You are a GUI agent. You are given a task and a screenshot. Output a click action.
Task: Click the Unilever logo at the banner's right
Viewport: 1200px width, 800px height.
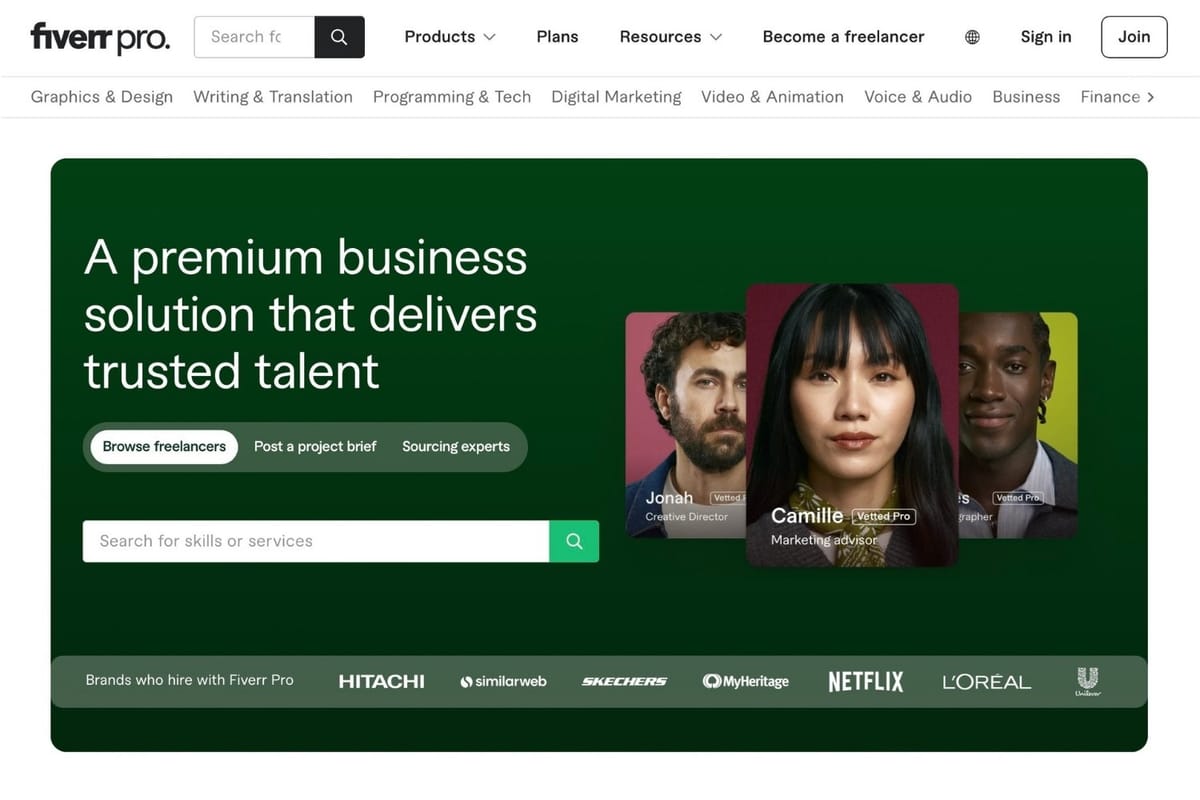pyautogui.click(x=1087, y=681)
